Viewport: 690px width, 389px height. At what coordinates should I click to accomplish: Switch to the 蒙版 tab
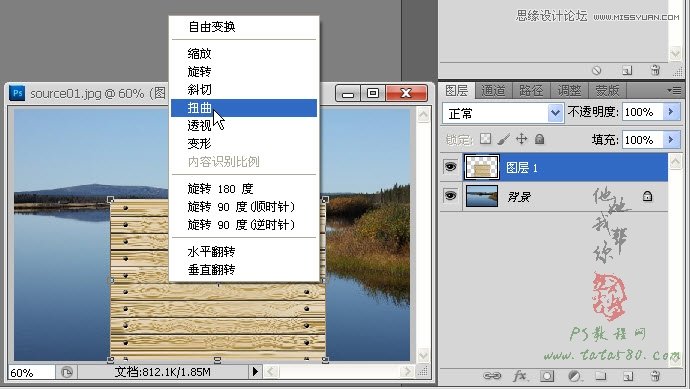607,91
